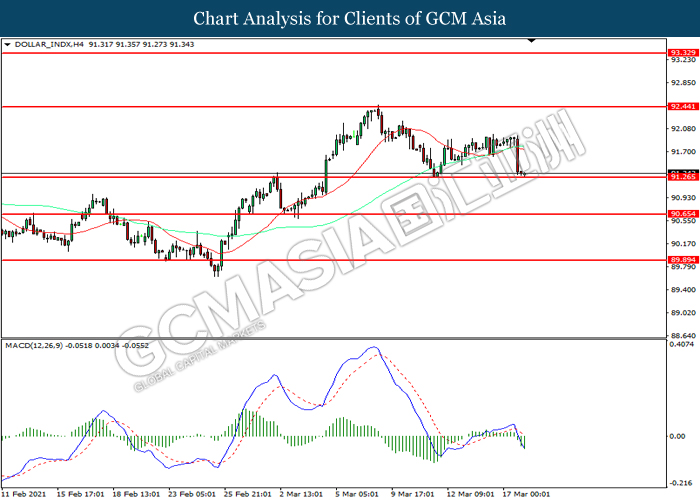The height and width of the screenshot is (500, 700).
Task: Click the 92.850 price scale value
Action: click(x=683, y=83)
